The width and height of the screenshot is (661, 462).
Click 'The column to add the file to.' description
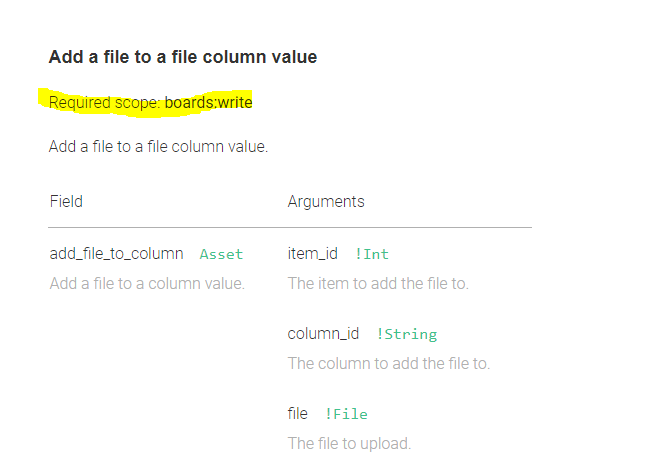(389, 363)
